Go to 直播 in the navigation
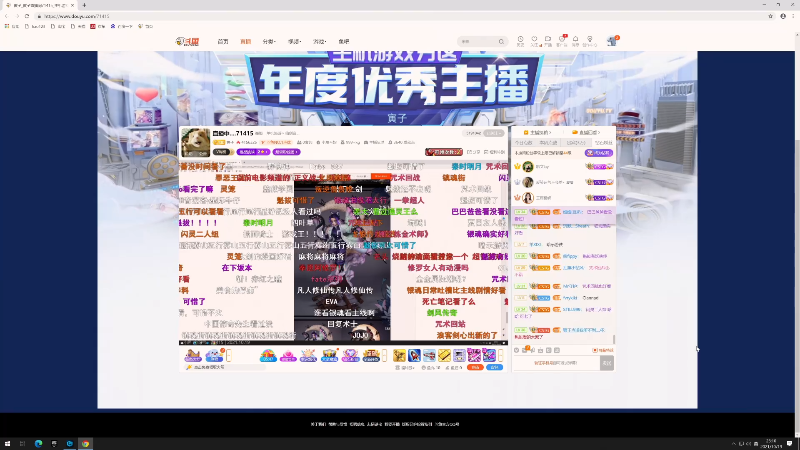Viewport: 800px width, 450px height. [x=245, y=41]
